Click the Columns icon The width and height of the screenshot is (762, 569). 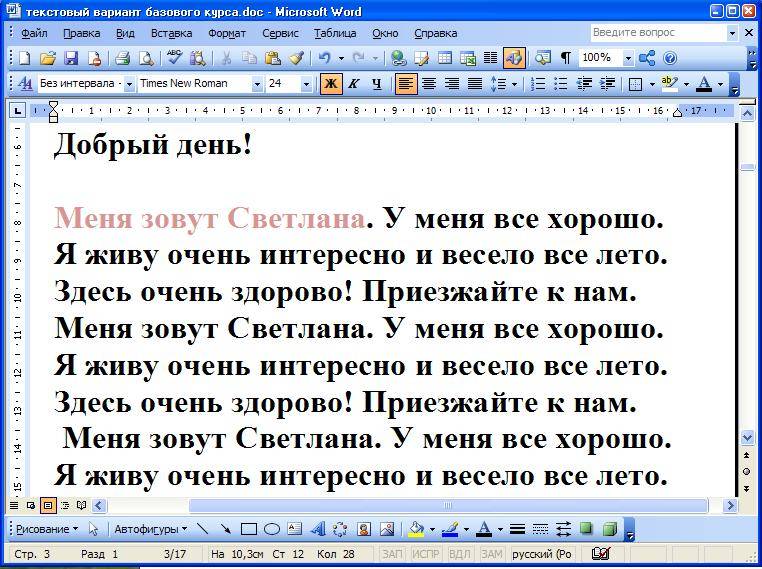pos(490,58)
